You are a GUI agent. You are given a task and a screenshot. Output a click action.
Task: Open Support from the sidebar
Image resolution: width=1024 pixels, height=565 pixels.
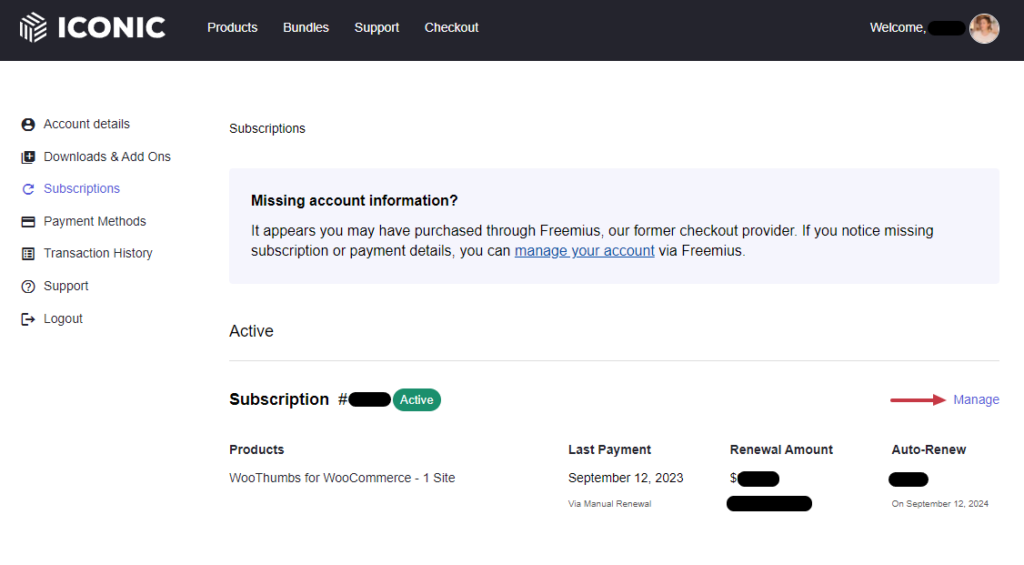click(66, 286)
